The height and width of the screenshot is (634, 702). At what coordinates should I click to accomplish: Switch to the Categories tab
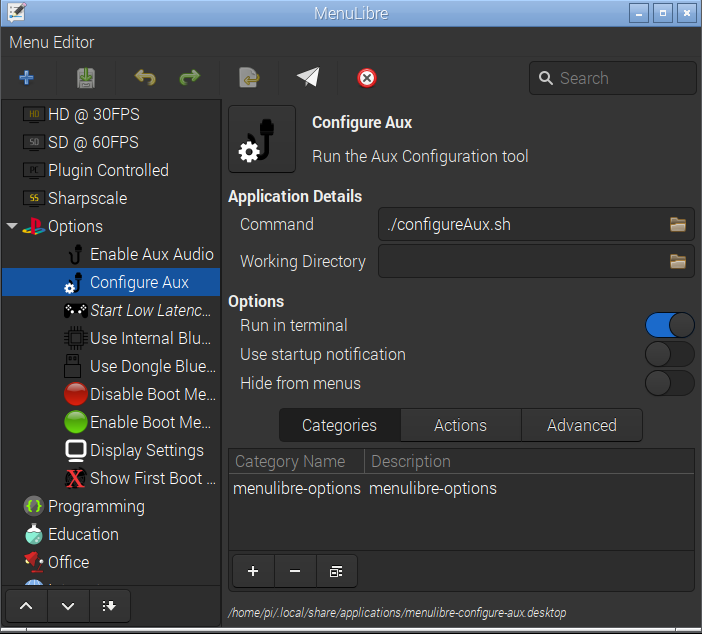click(339, 425)
